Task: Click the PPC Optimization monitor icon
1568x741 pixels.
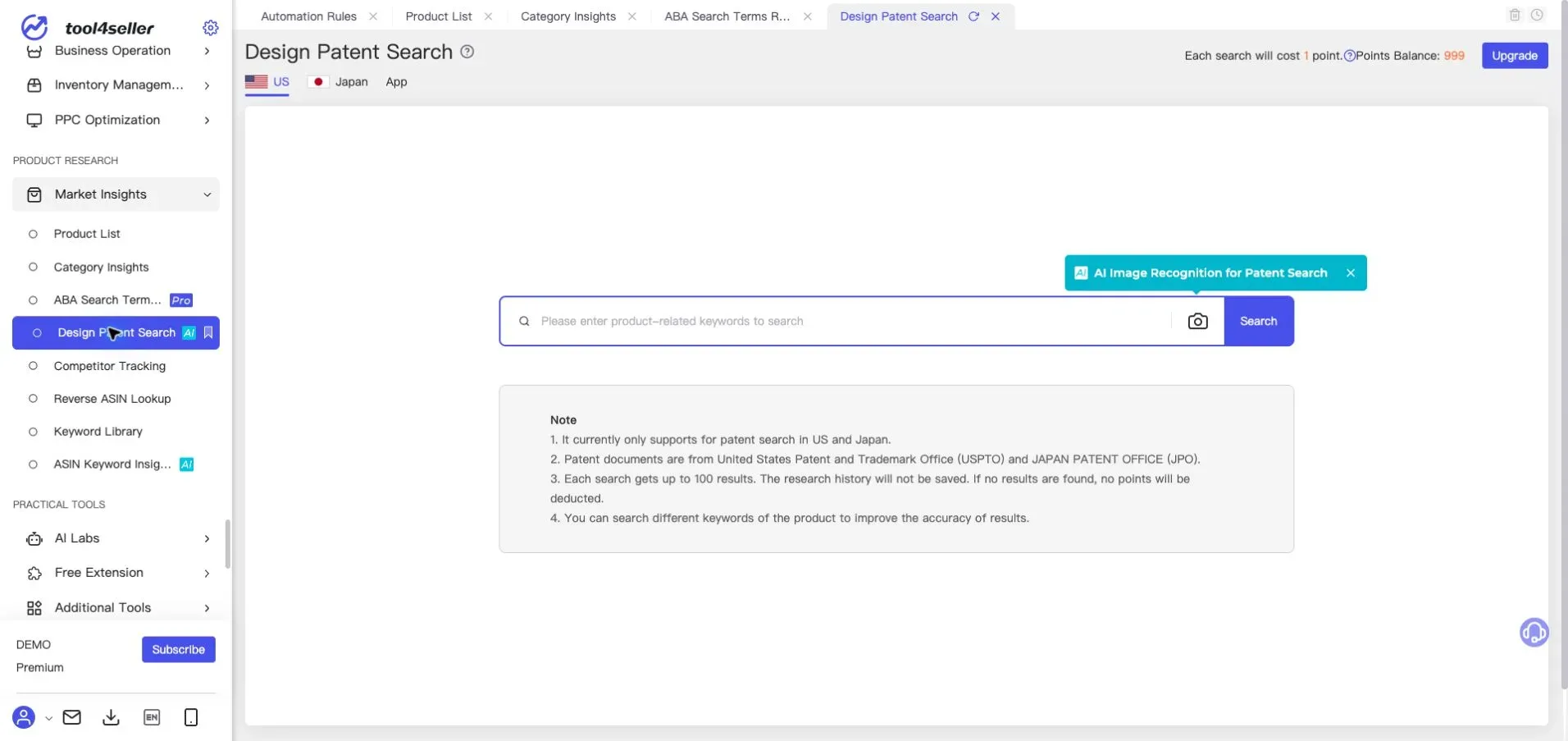Action: coord(34,120)
